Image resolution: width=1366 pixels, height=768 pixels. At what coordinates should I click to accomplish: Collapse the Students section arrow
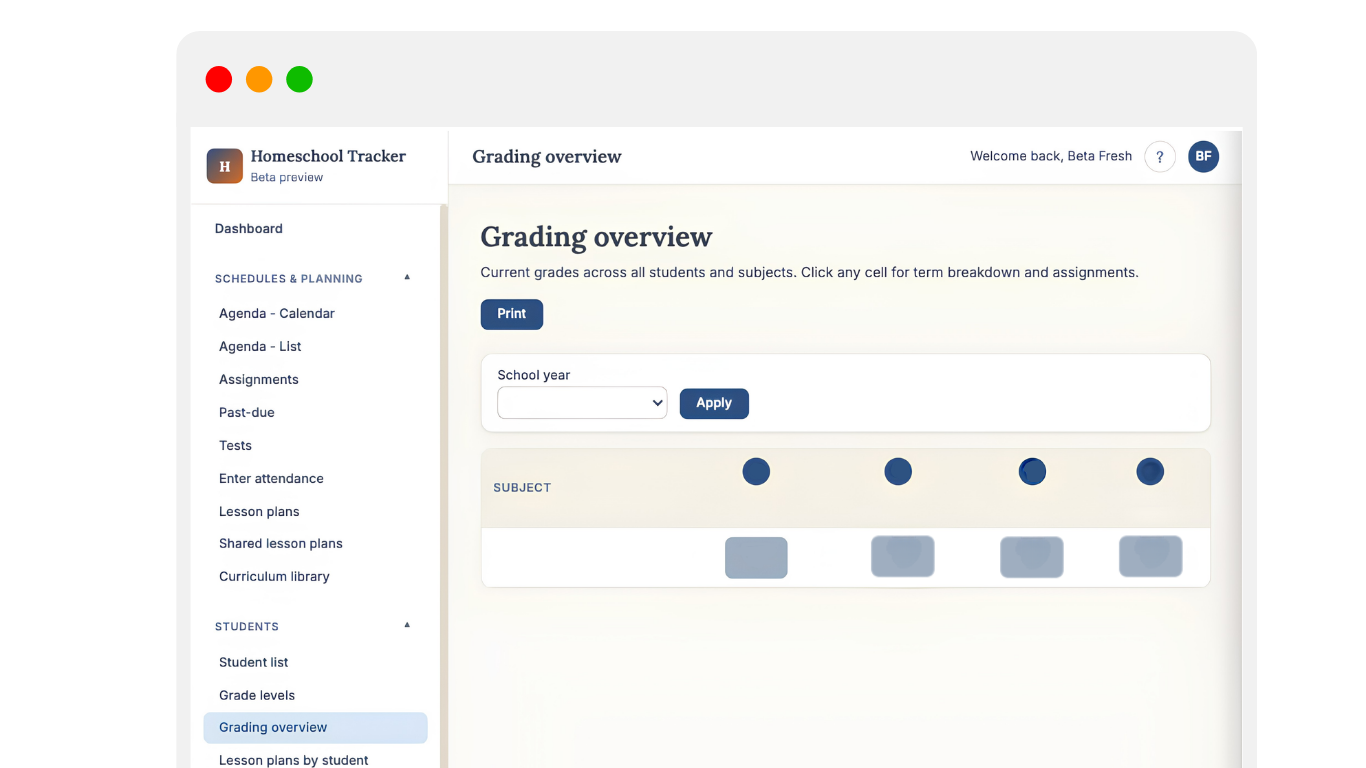point(407,625)
